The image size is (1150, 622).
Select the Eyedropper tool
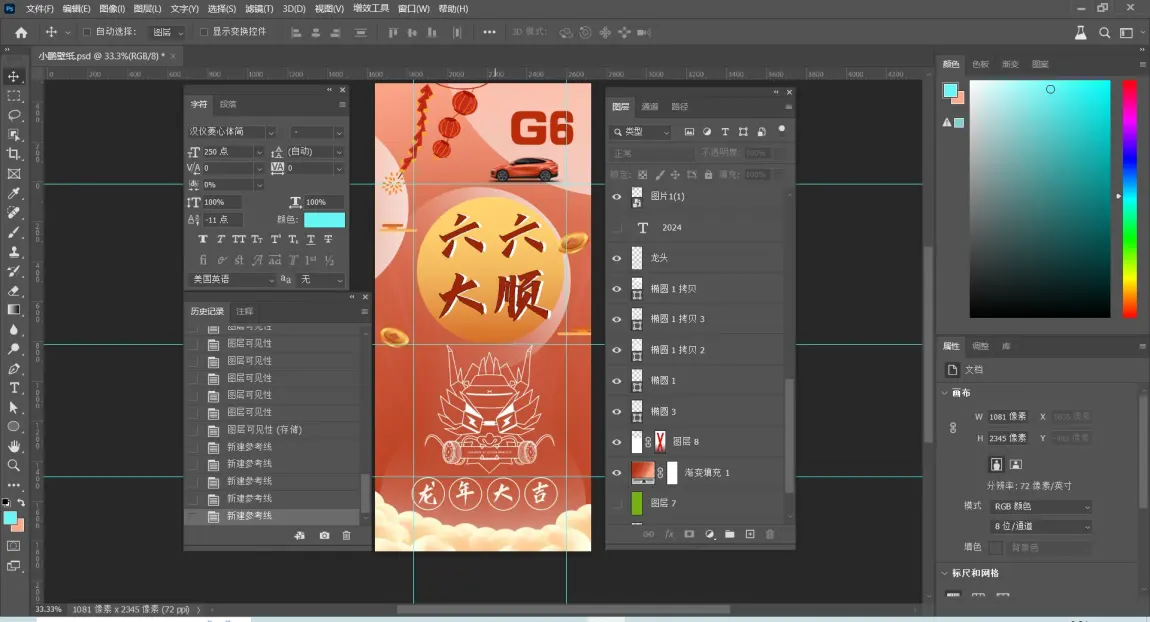click(x=14, y=193)
